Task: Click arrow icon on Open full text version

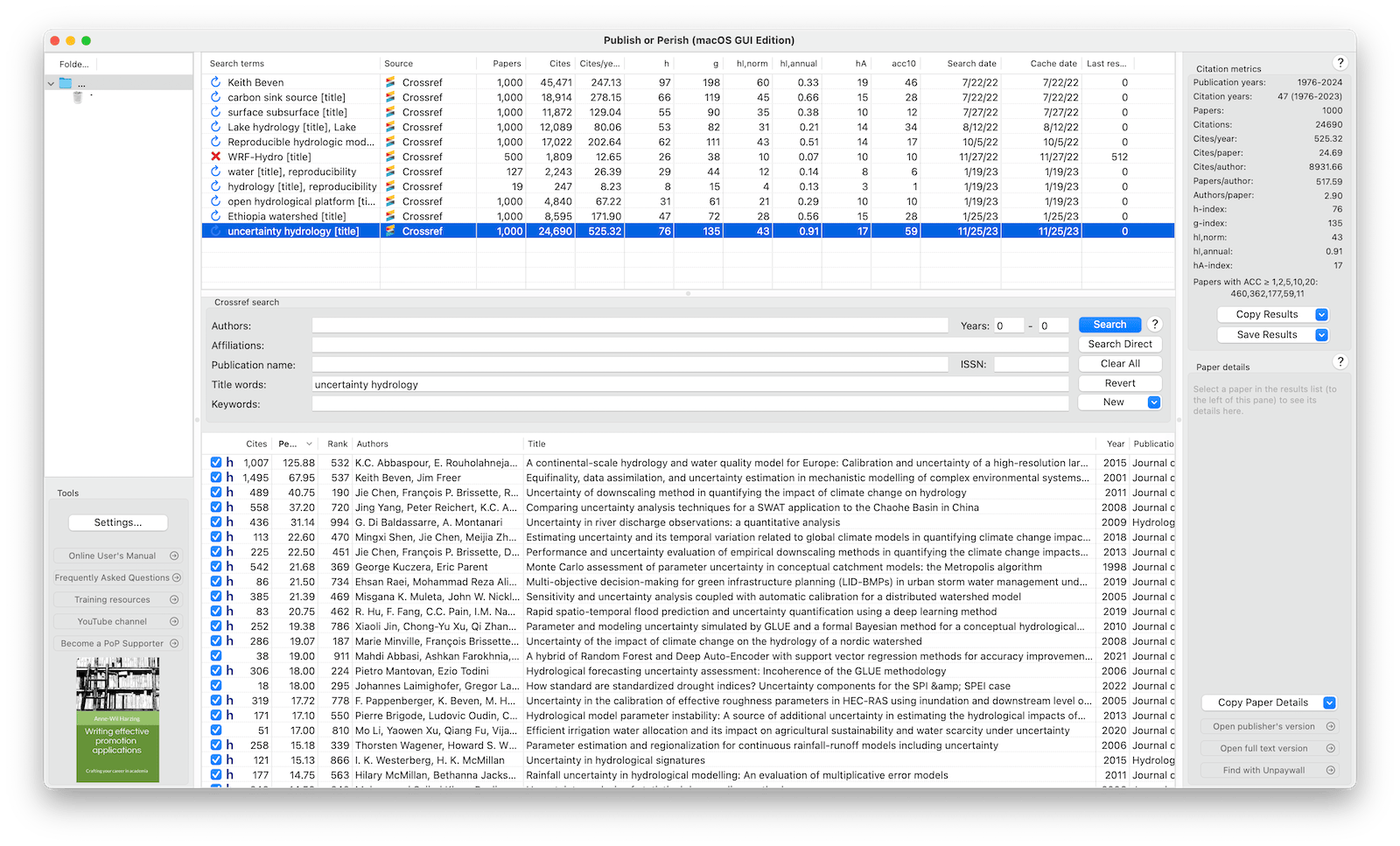Action: click(x=1331, y=748)
